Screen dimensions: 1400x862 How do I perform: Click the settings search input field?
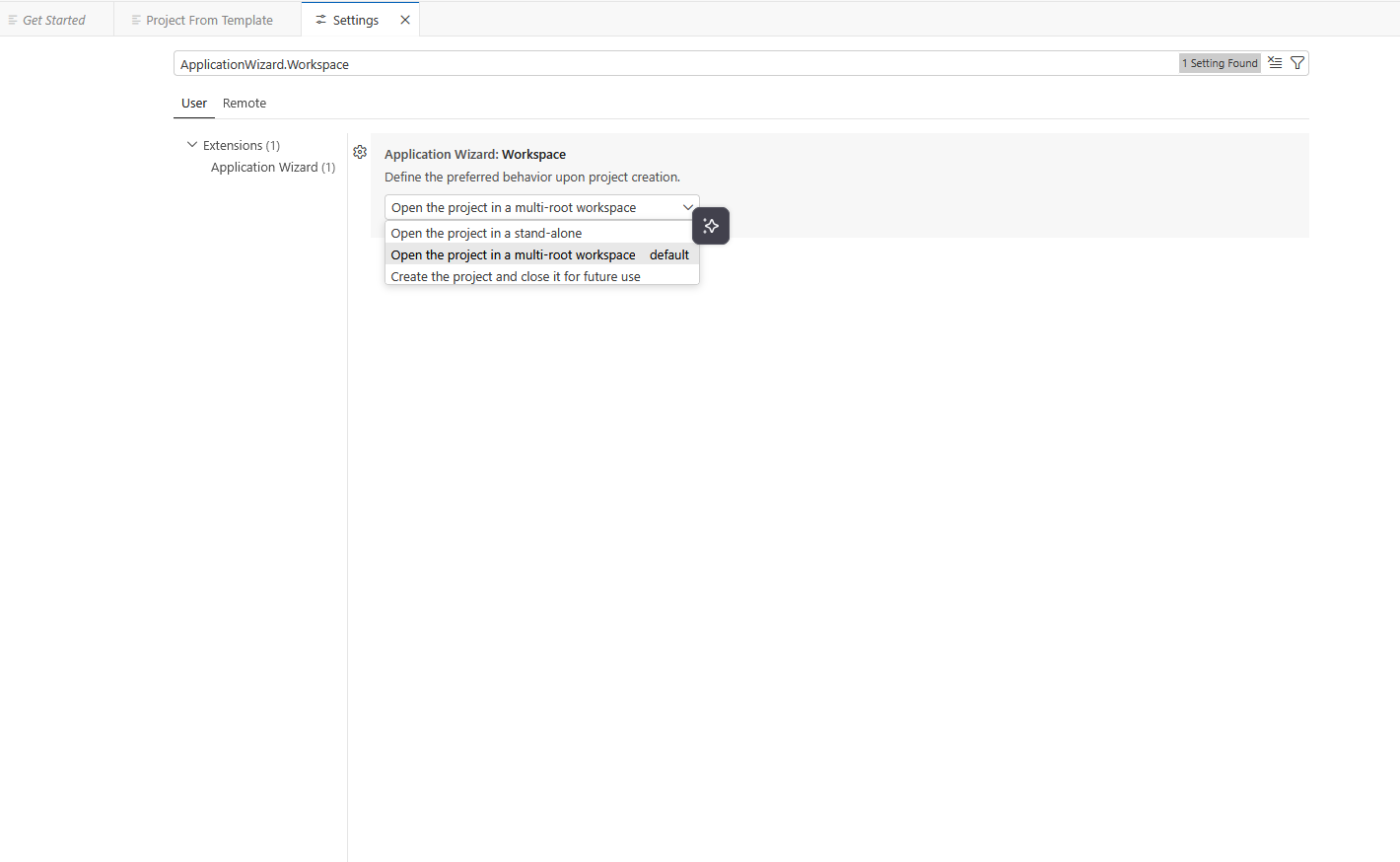(675, 64)
